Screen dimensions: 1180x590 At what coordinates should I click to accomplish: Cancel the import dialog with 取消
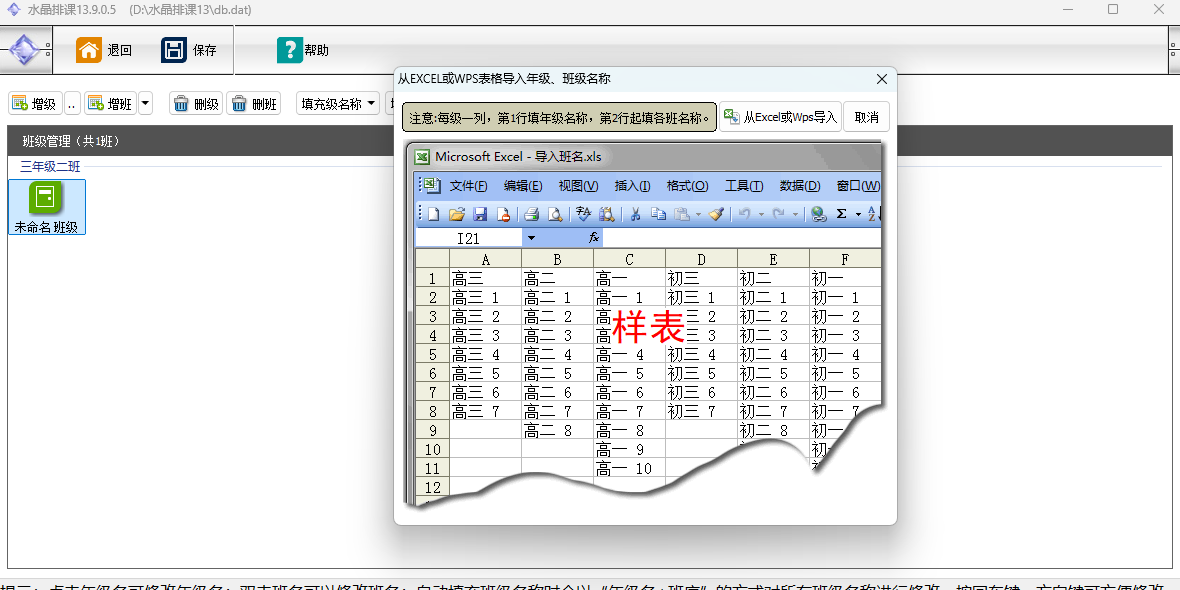tap(866, 117)
